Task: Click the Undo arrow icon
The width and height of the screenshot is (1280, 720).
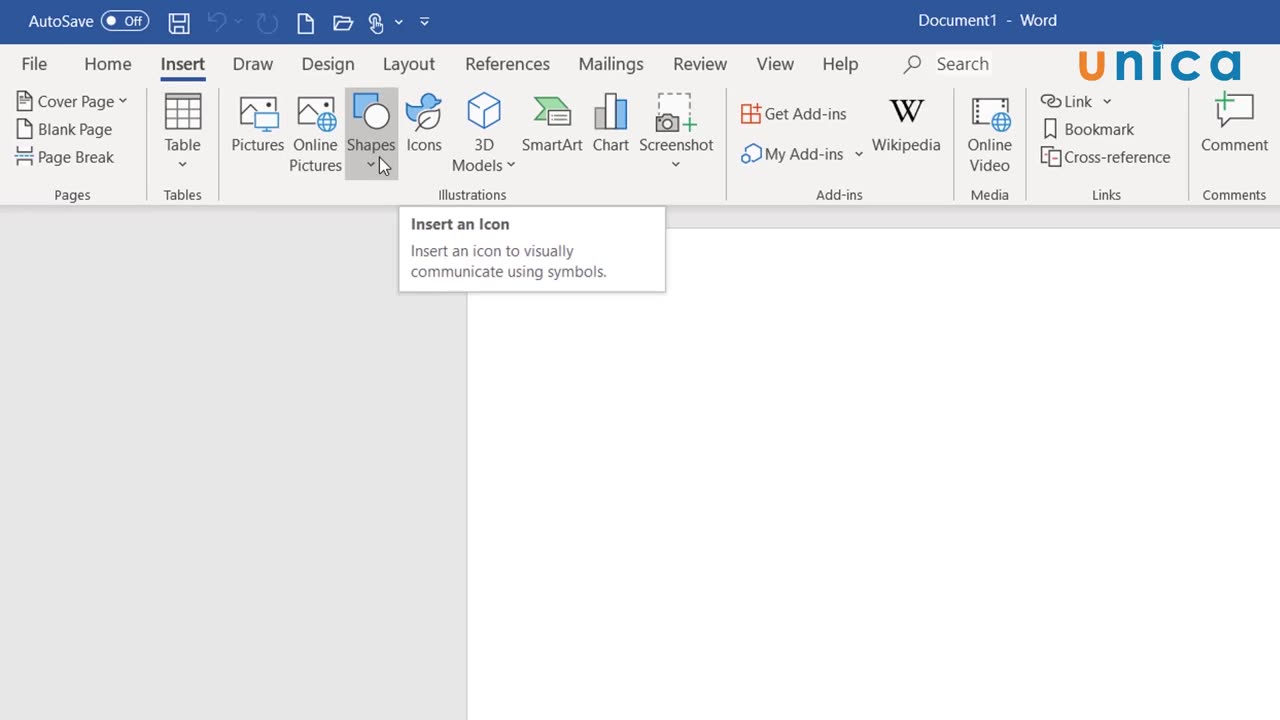Action: click(x=217, y=21)
